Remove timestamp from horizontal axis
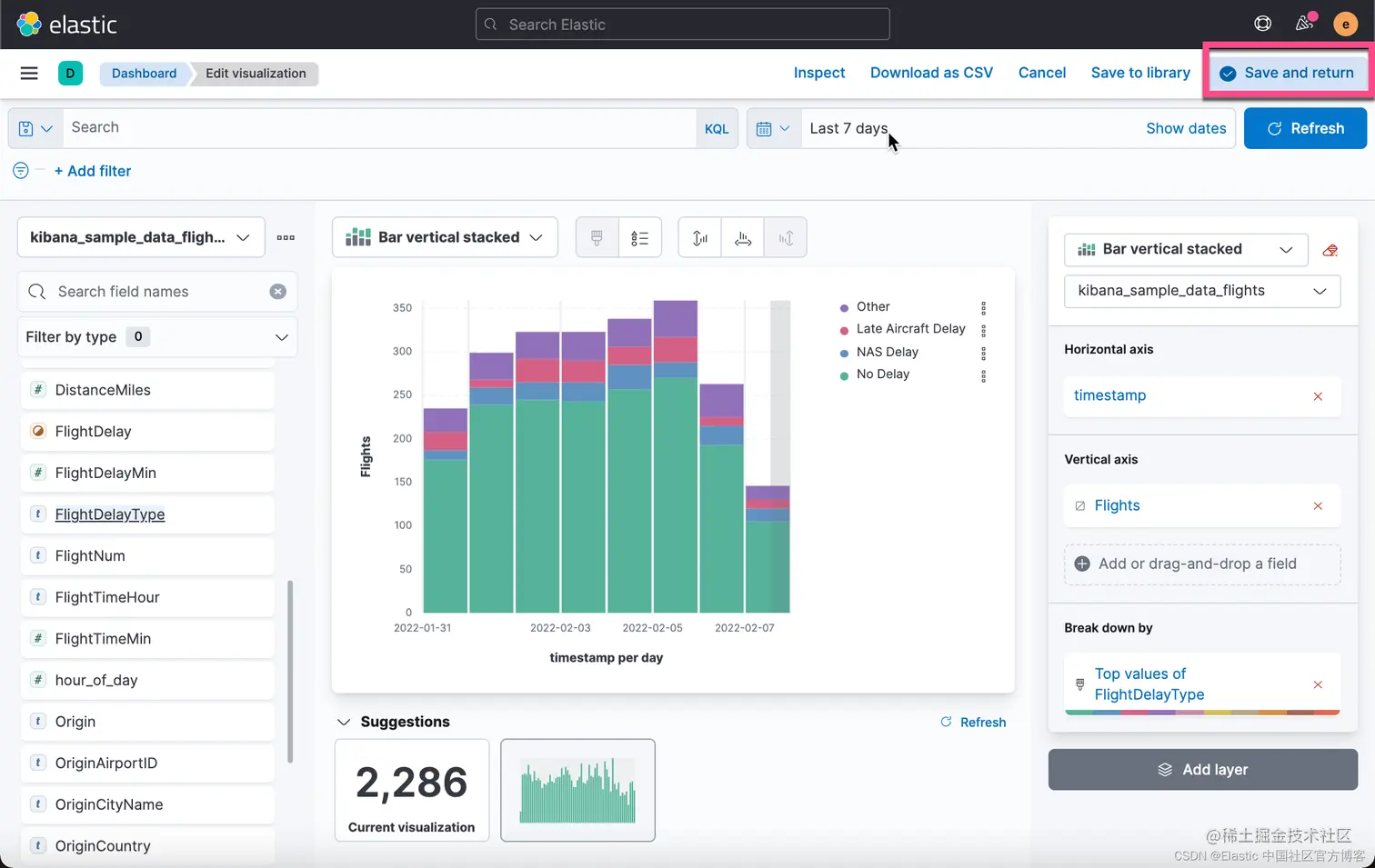 click(1318, 396)
